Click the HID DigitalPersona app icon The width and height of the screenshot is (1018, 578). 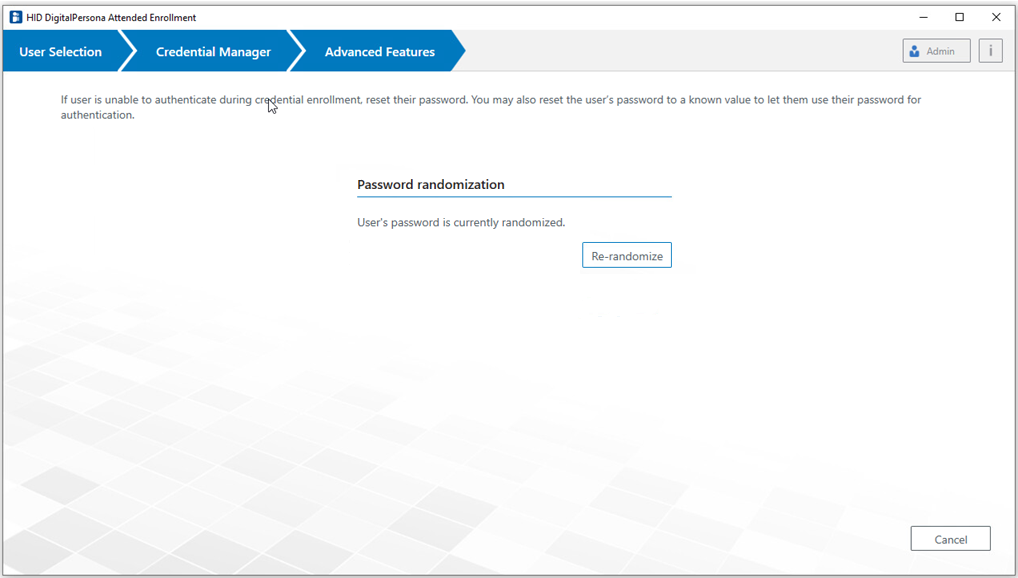(15, 17)
